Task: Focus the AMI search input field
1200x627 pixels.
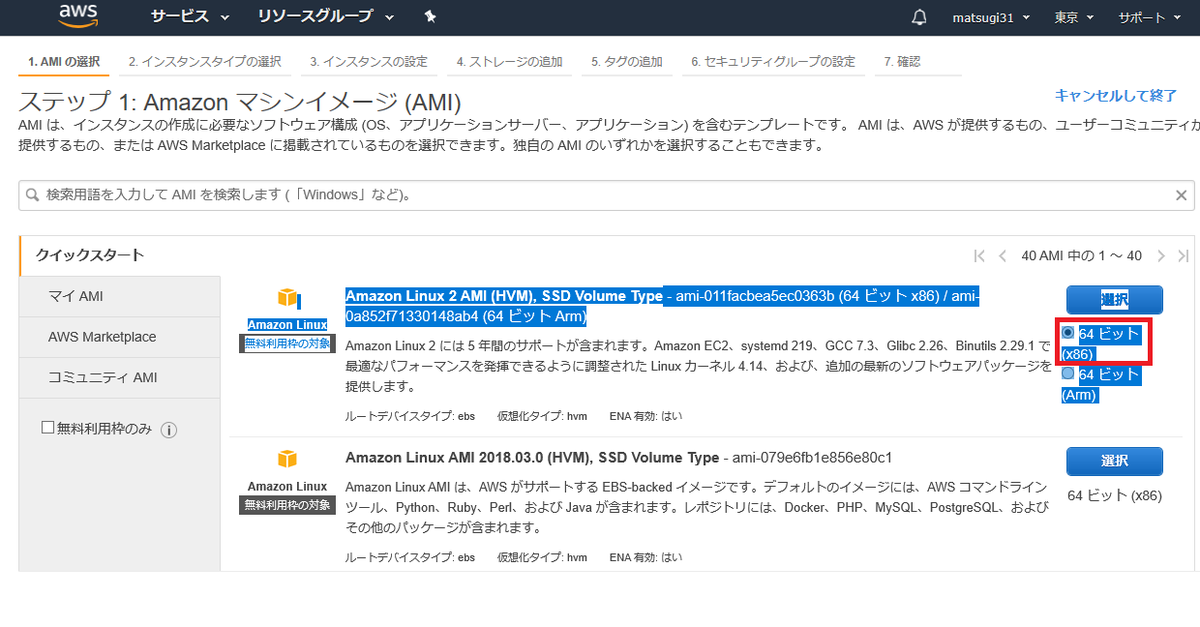Action: click(x=605, y=195)
